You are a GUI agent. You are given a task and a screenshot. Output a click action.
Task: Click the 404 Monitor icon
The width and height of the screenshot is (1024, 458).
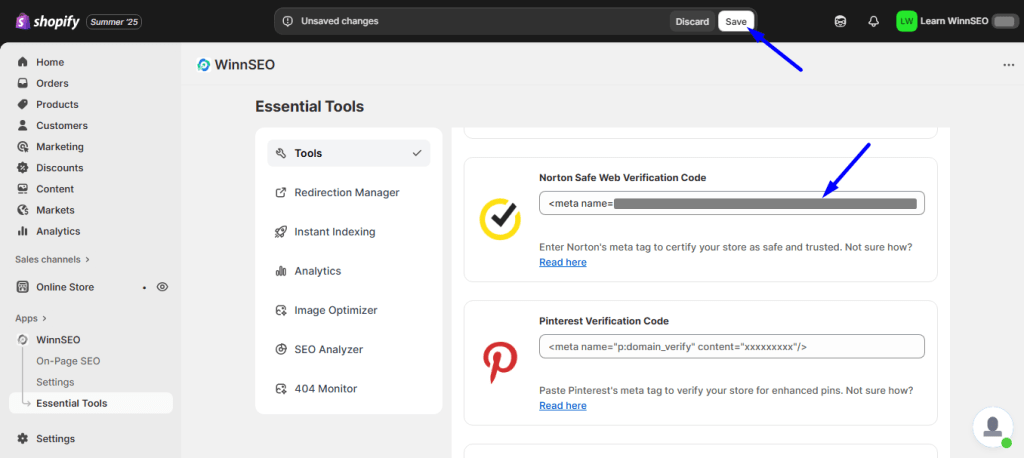281,389
